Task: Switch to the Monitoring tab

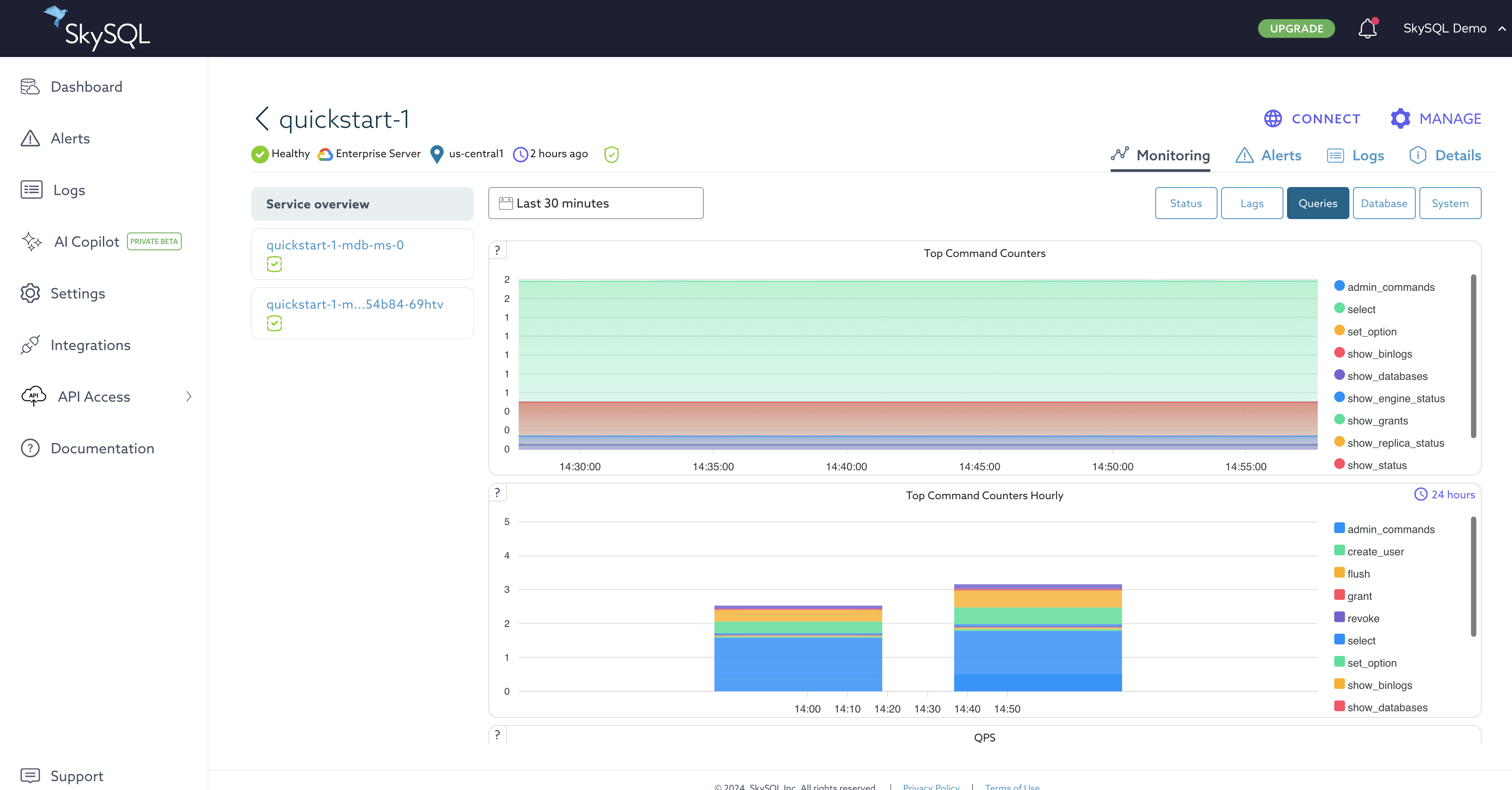Action: pyautogui.click(x=1160, y=155)
